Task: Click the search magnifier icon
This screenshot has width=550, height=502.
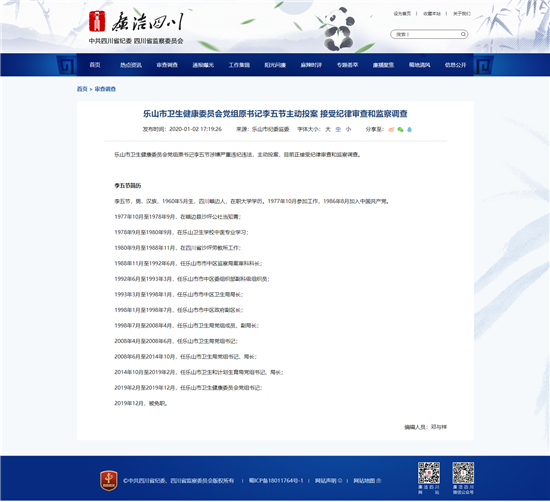Action: (x=463, y=34)
